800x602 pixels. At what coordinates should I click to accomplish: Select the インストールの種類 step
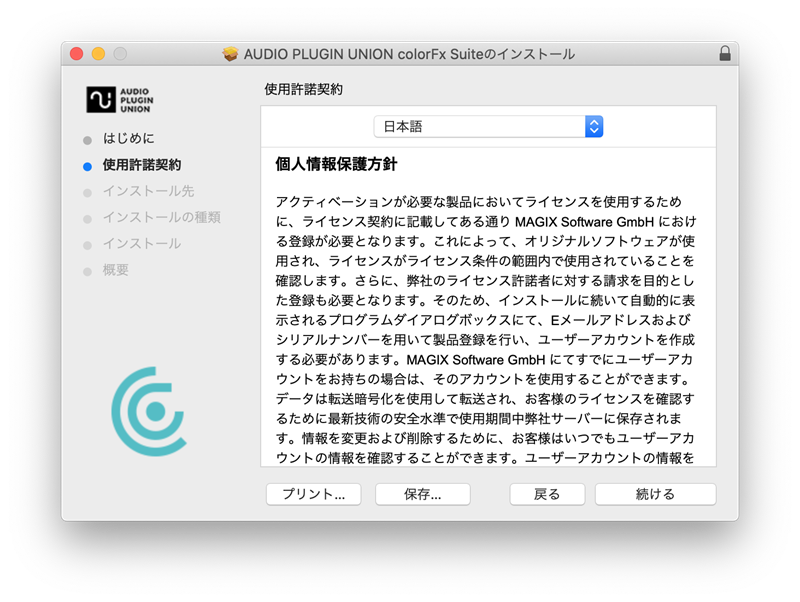(162, 217)
